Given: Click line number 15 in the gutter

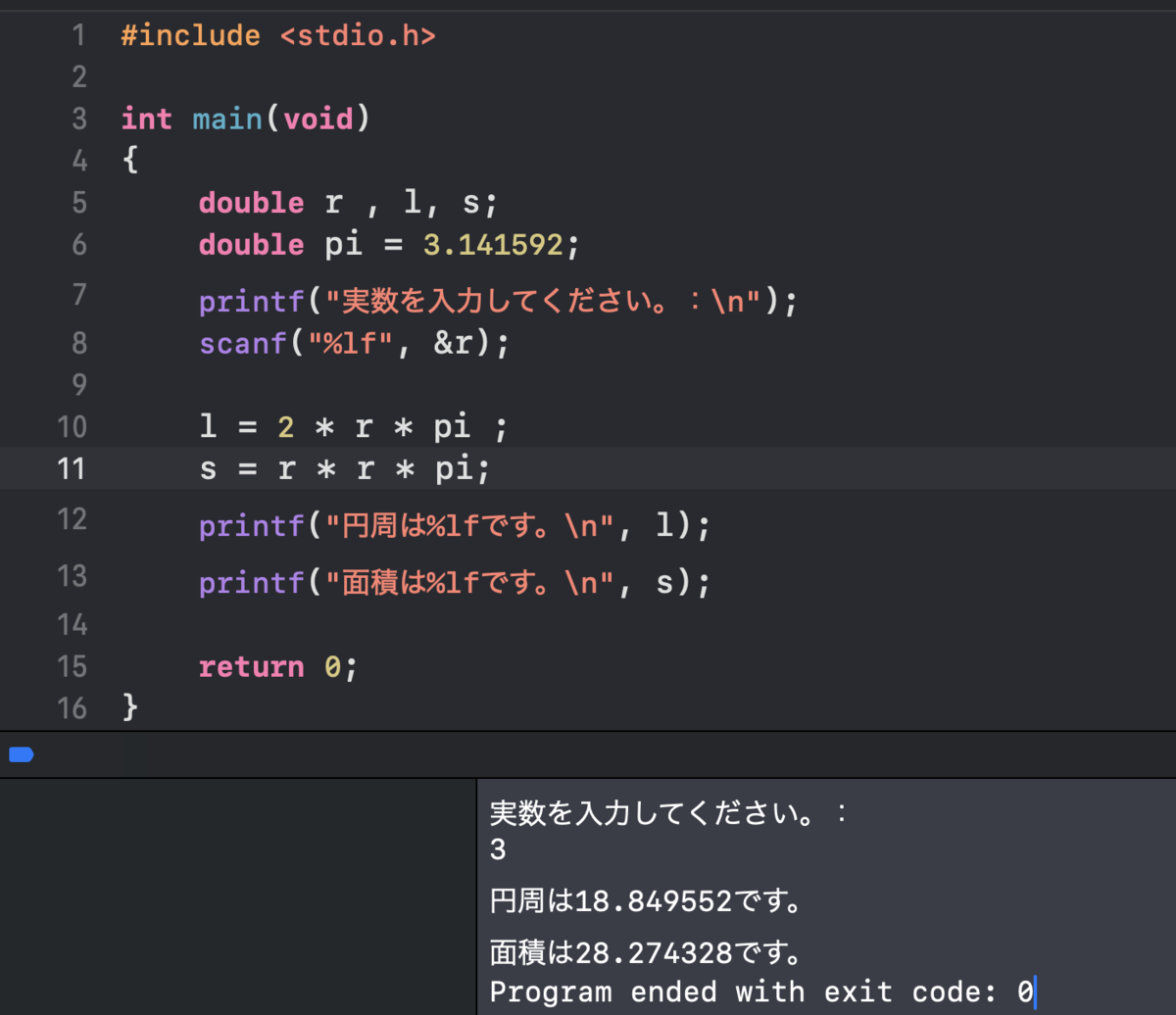Looking at the screenshot, I should click(73, 667).
